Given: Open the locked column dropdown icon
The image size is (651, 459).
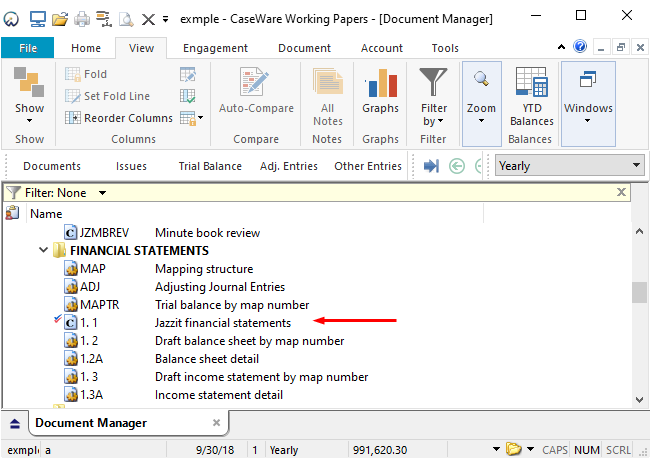Looking at the screenshot, I should pyautogui.click(x=192, y=118).
